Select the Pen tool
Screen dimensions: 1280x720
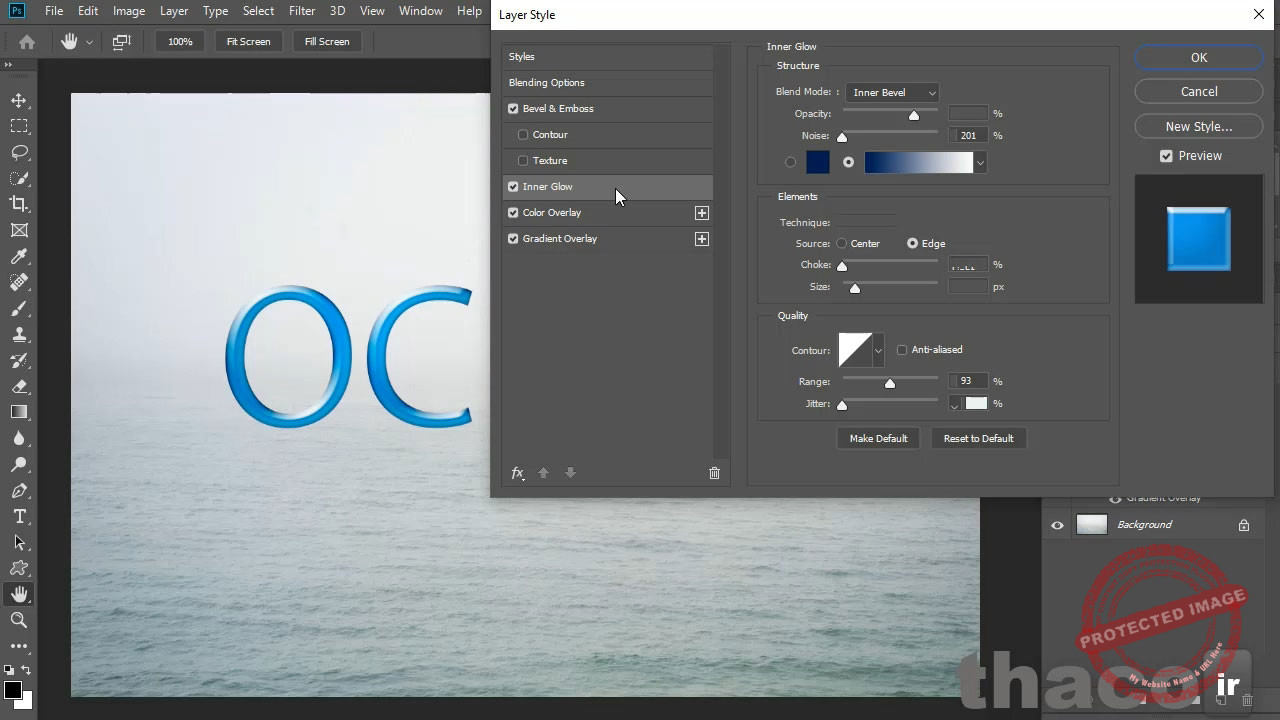[x=19, y=490]
